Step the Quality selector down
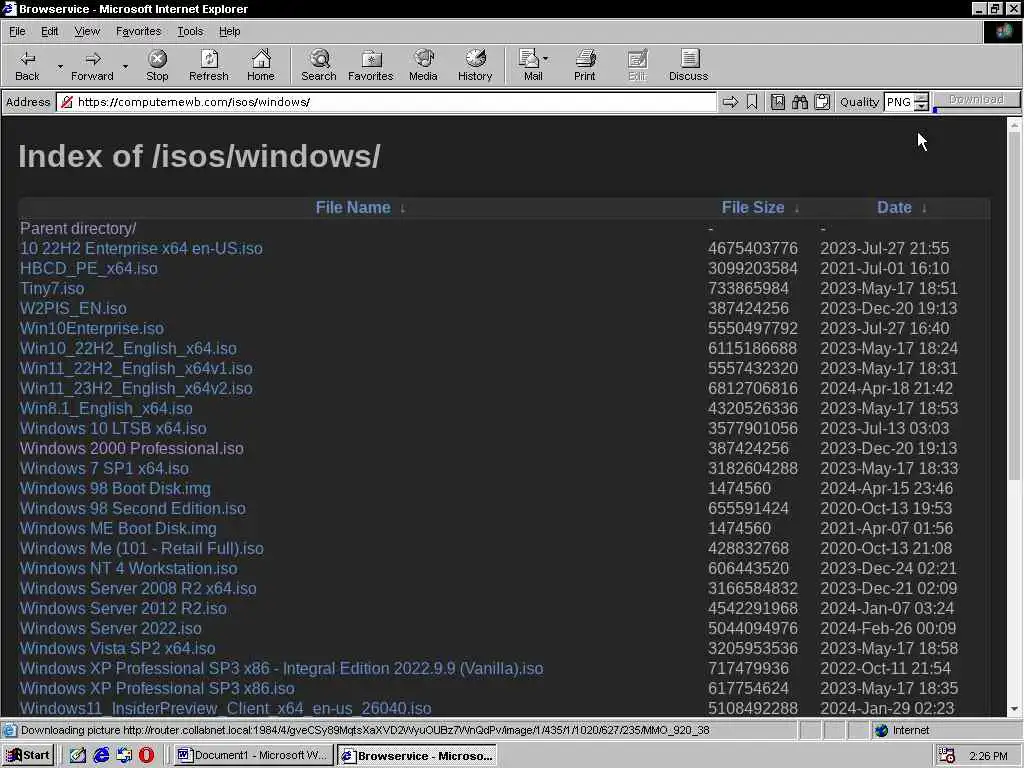The width and height of the screenshot is (1024, 768). [921, 106]
